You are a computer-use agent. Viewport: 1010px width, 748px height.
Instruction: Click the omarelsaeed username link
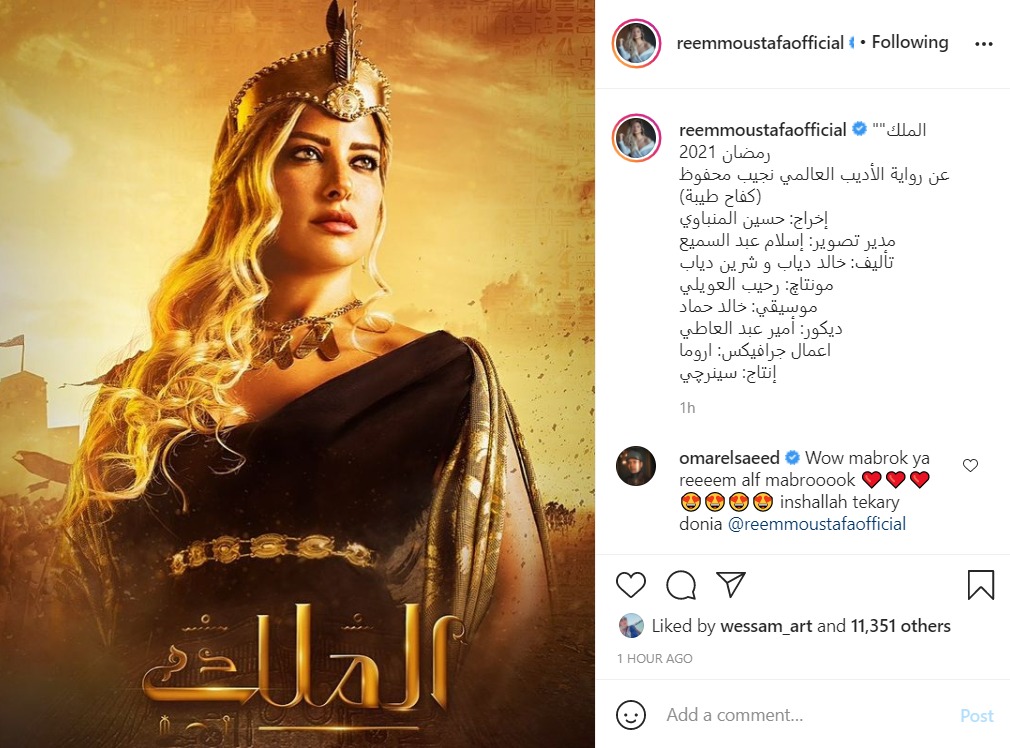pyautogui.click(x=729, y=458)
